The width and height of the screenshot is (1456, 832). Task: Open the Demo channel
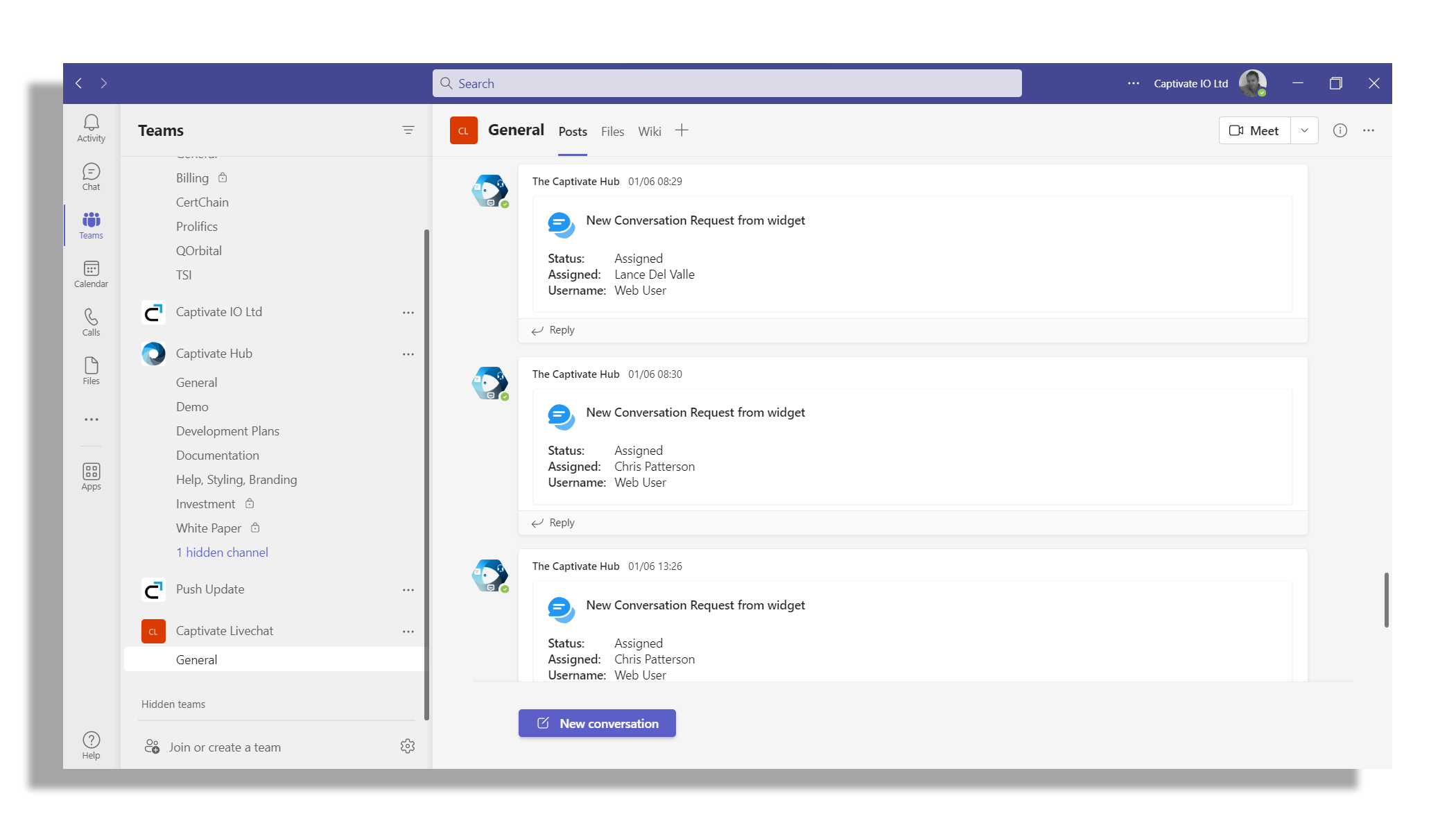coord(192,407)
